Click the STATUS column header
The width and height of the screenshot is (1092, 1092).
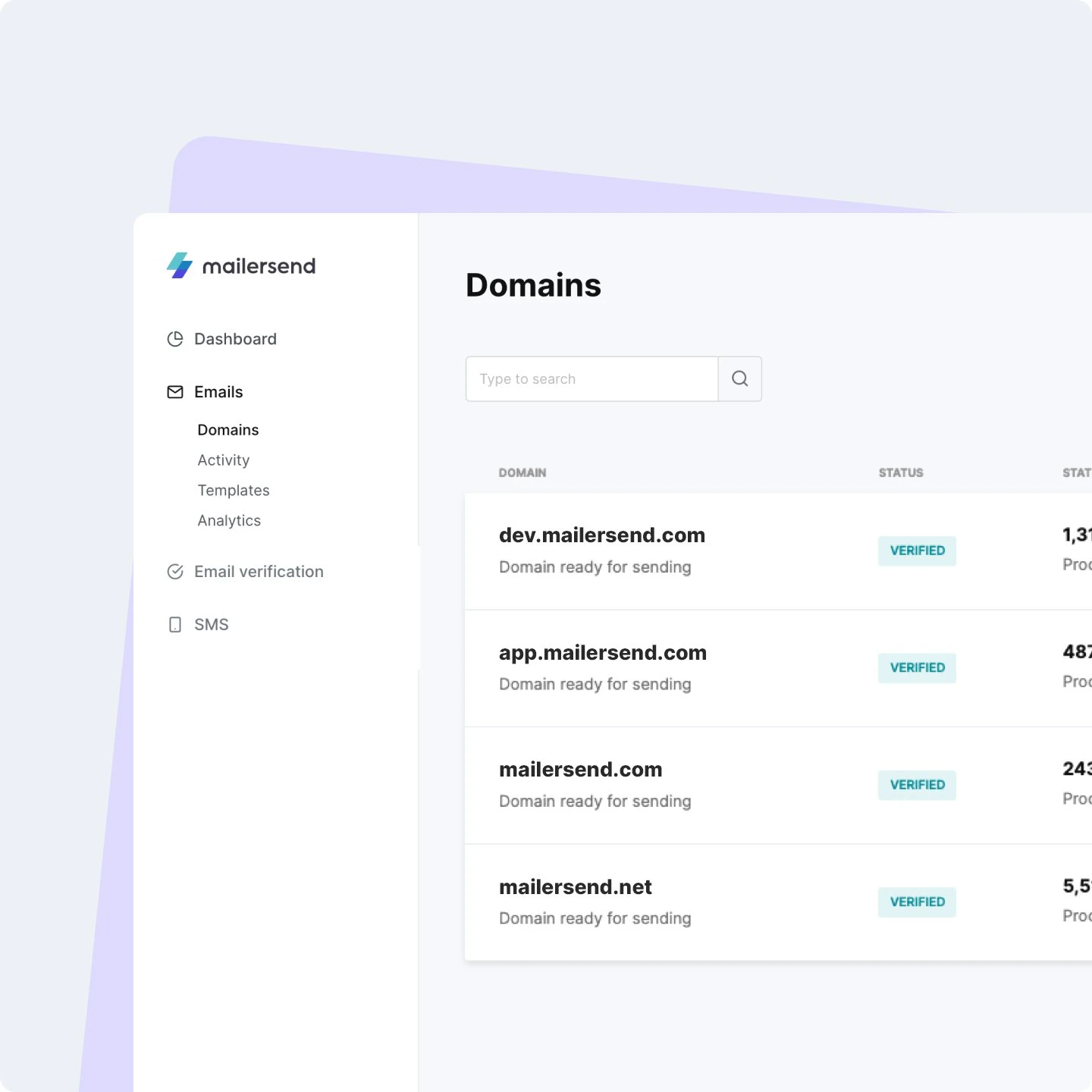click(901, 472)
